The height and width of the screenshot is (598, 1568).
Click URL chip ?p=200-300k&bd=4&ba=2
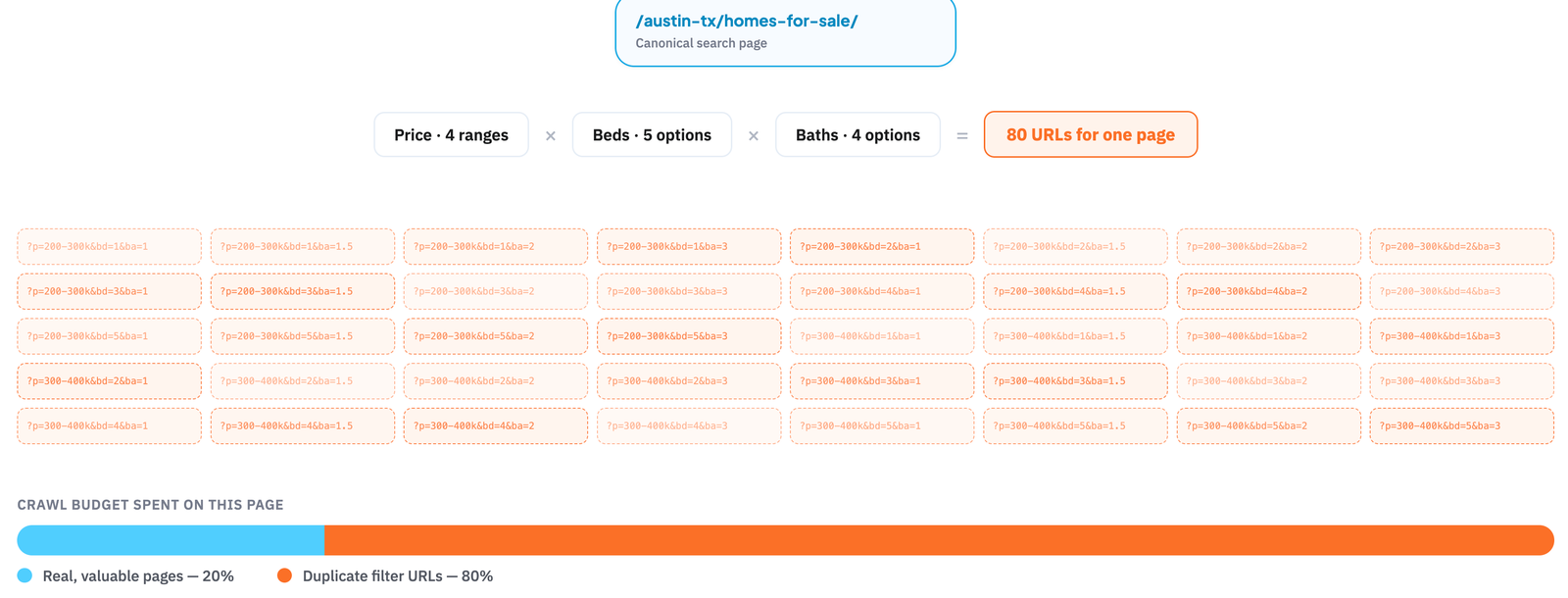click(x=1268, y=292)
